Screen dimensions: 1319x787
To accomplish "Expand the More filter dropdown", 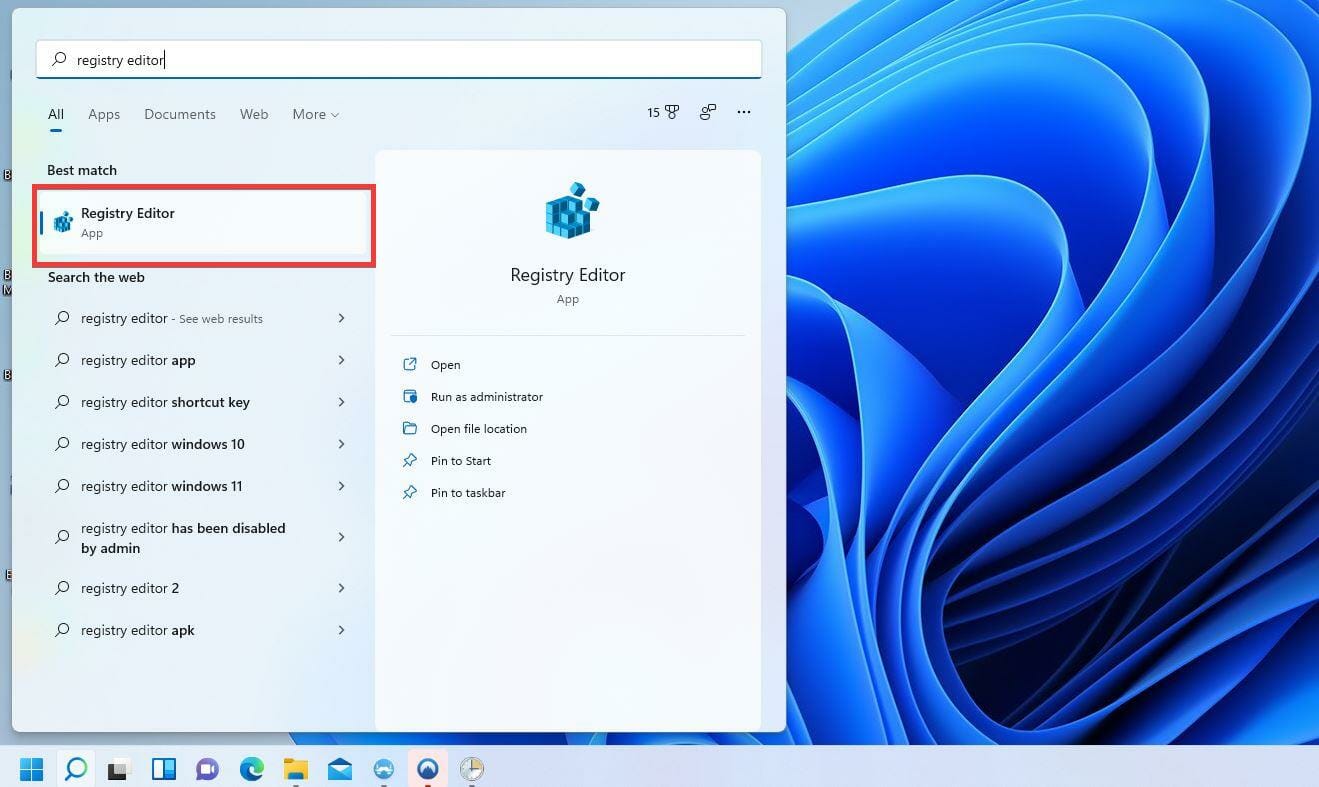I will tap(315, 114).
